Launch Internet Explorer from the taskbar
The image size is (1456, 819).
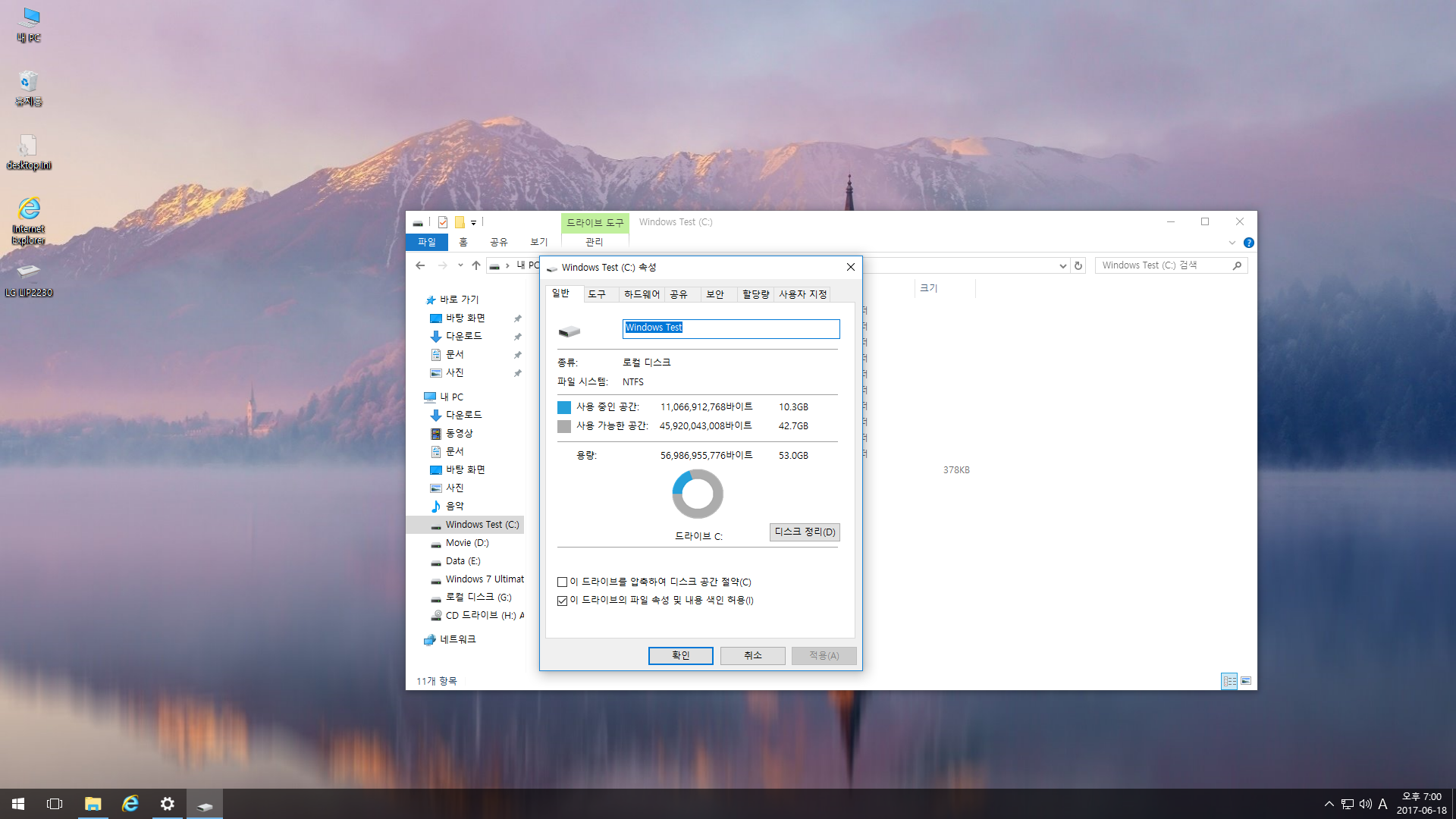(x=130, y=804)
